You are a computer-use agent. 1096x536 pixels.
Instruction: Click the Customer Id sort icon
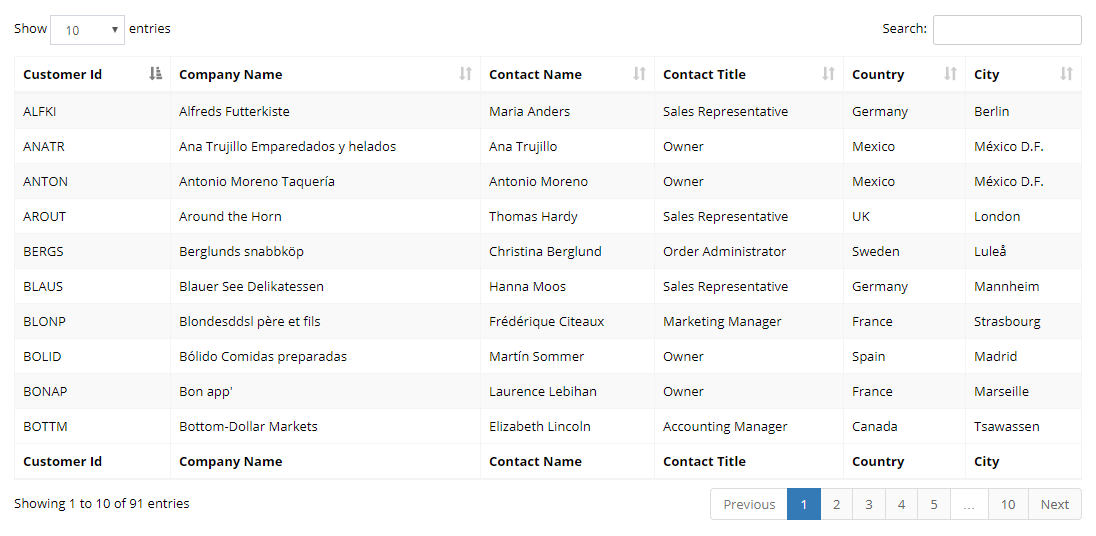(x=155, y=74)
